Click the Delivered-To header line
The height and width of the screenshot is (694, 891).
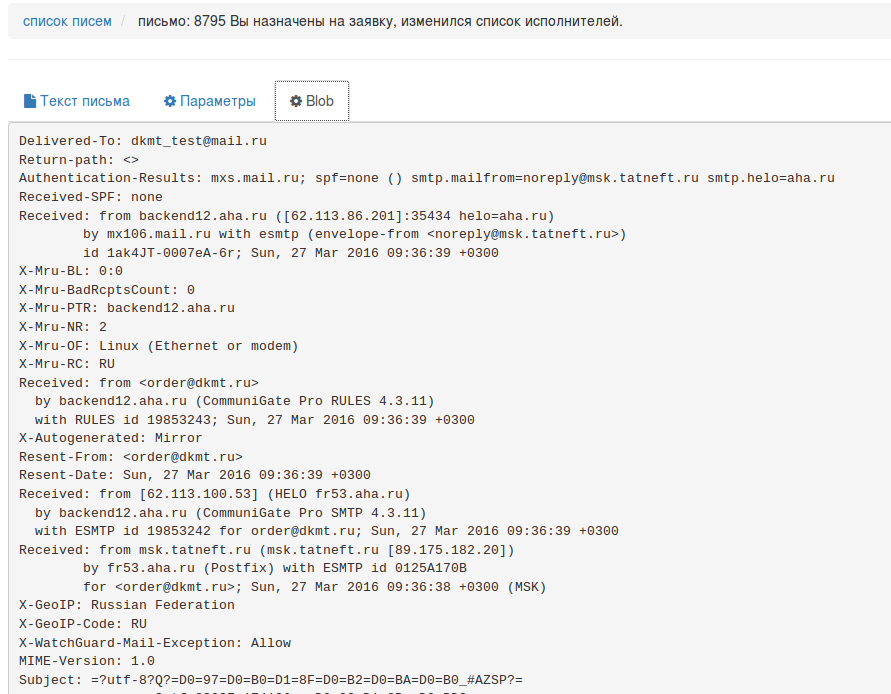point(143,141)
